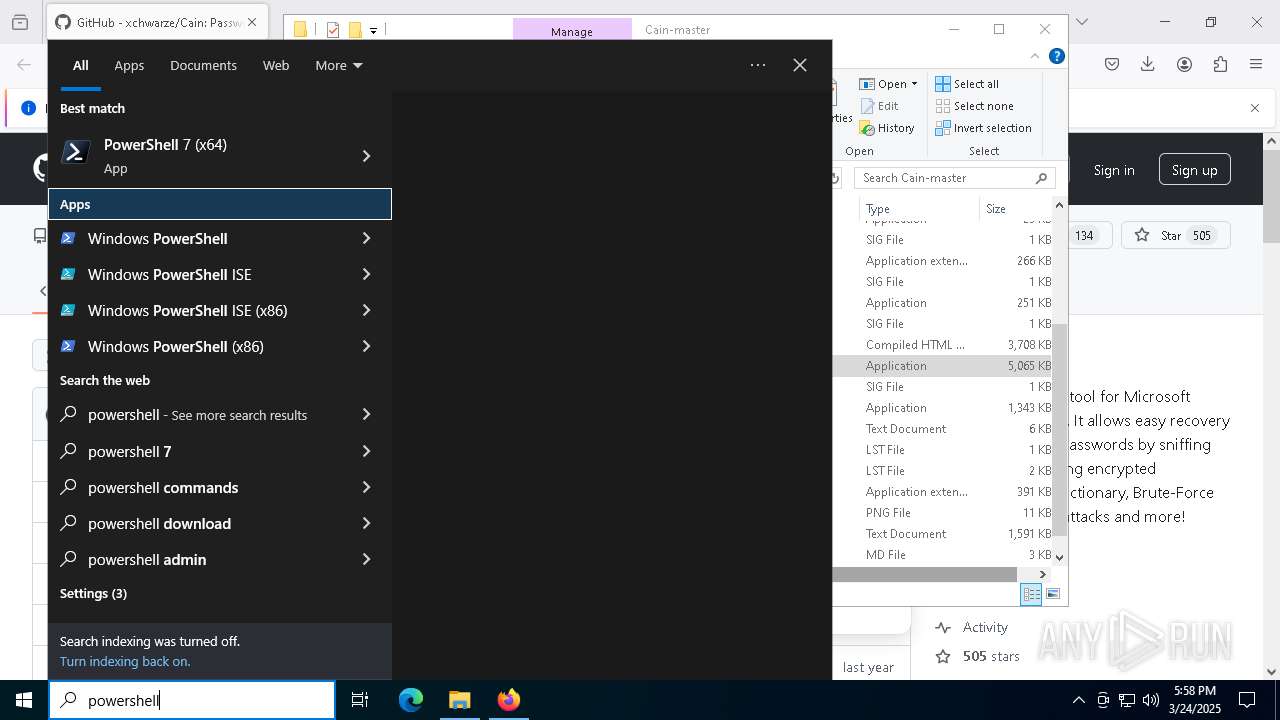The height and width of the screenshot is (720, 1280).
Task: Open the More filter dropdown
Action: point(339,65)
